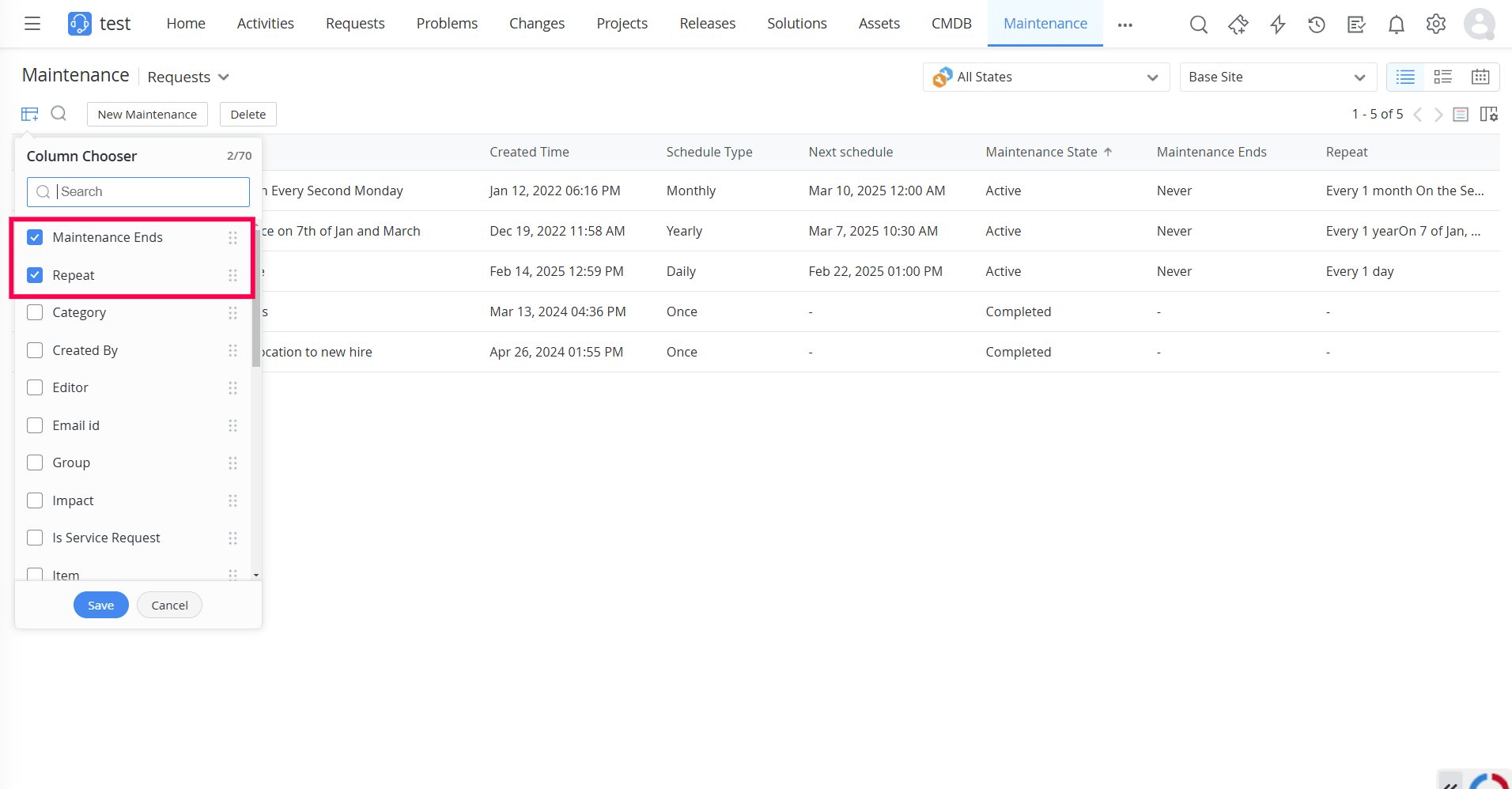
Task: Enable the Category column checkbox
Action: tap(35, 312)
